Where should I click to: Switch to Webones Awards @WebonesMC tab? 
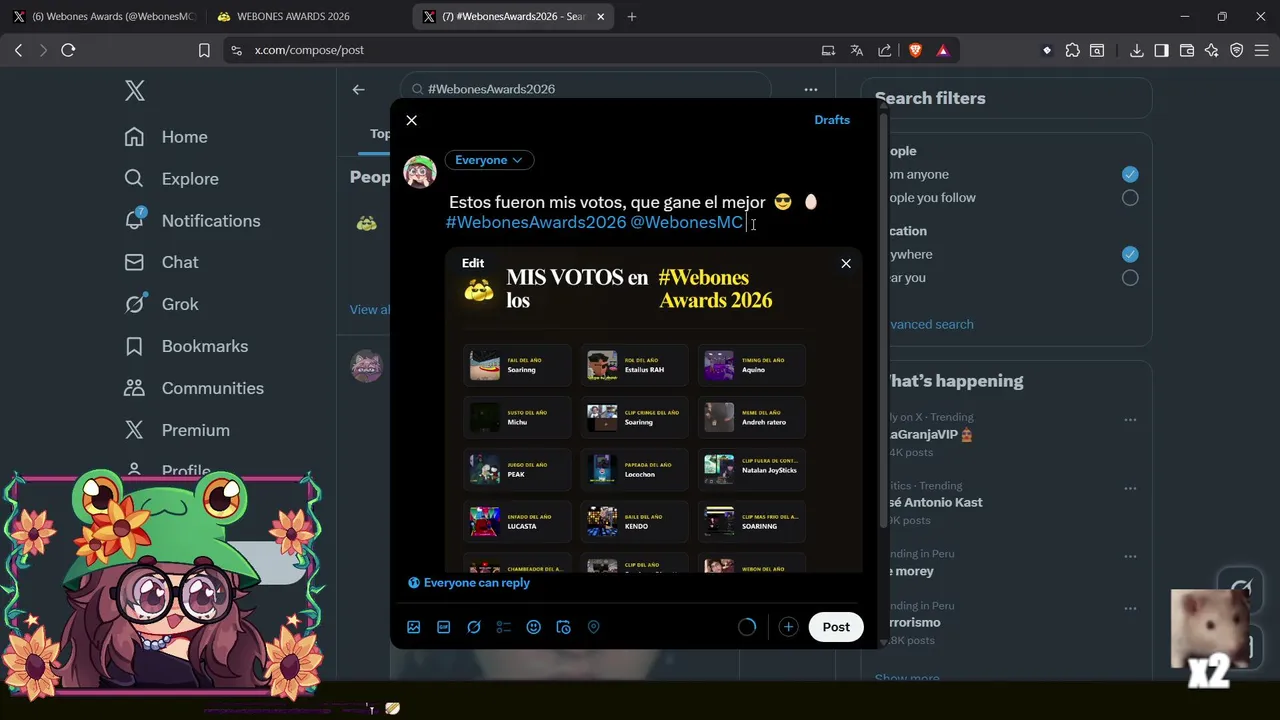[x=104, y=16]
